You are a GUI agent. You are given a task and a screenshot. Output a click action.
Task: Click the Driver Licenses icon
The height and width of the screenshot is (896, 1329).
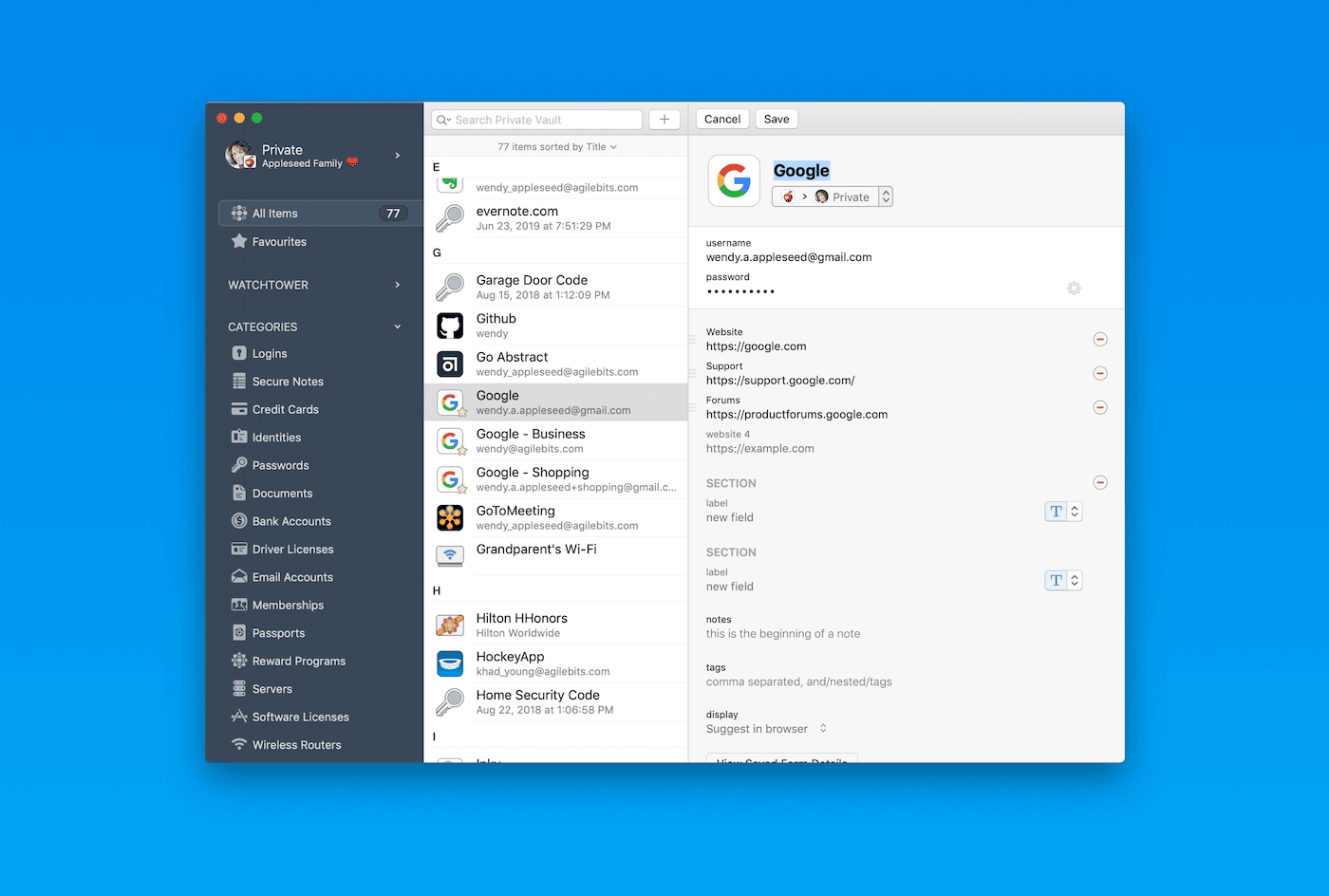click(239, 549)
